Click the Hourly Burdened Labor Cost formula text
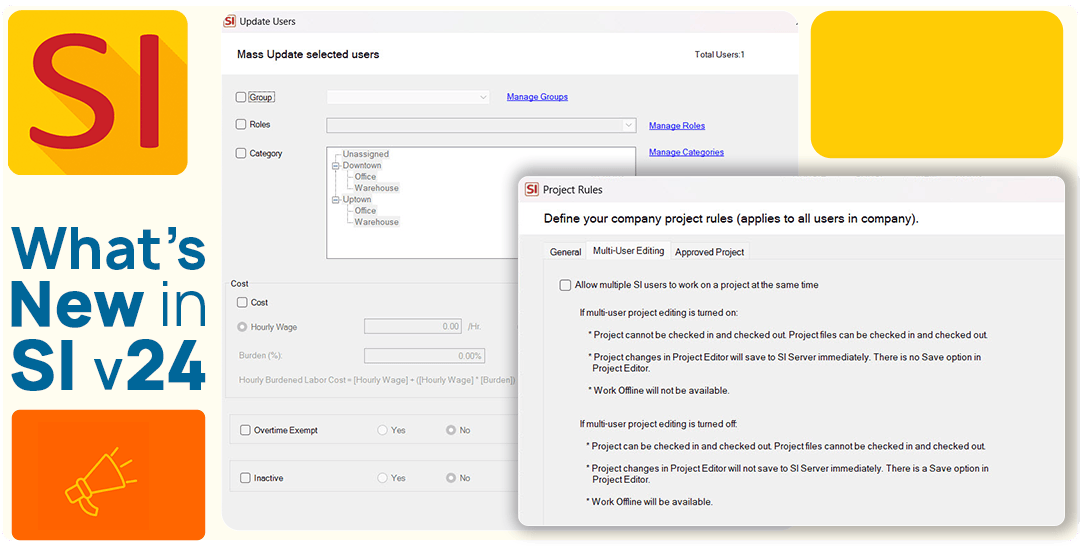1080x546 pixels. 377,380
